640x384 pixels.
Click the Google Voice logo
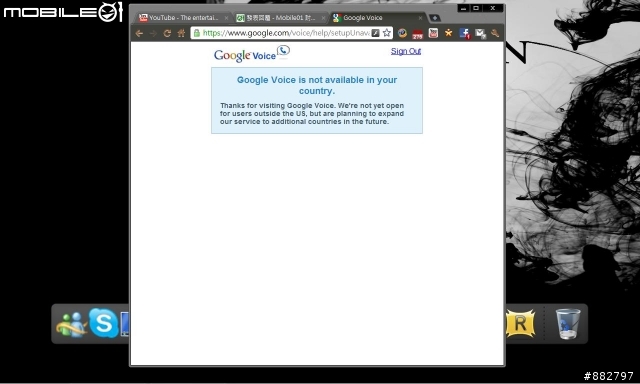[252, 54]
